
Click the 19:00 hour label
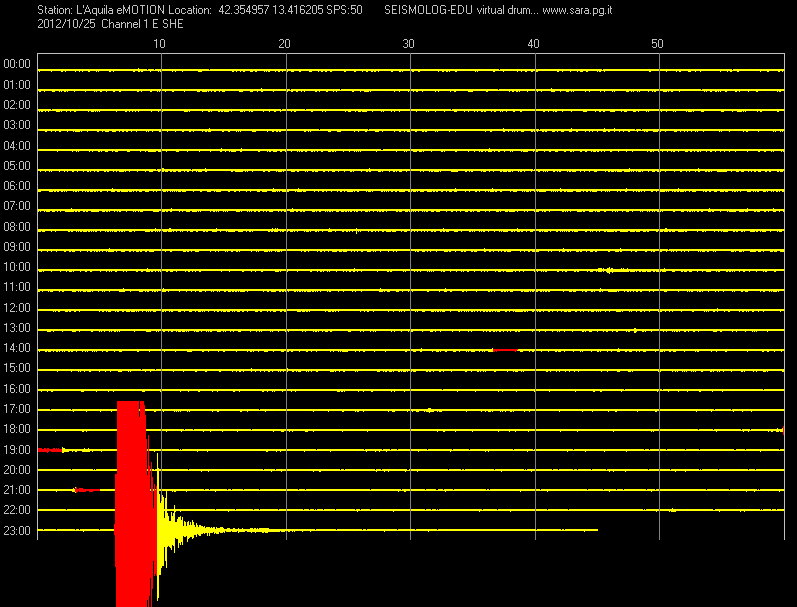coord(17,449)
